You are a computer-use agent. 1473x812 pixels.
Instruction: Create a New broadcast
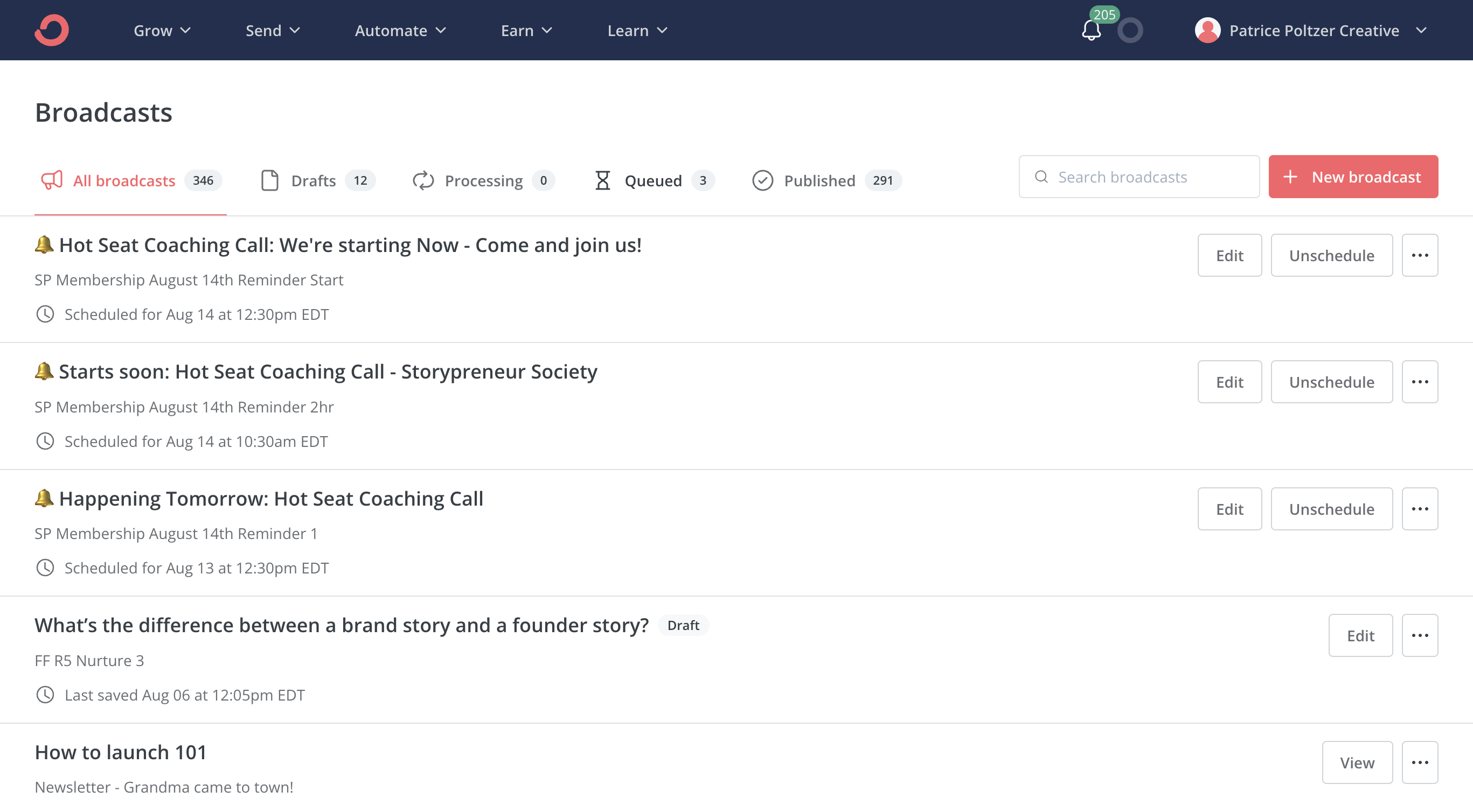point(1353,177)
